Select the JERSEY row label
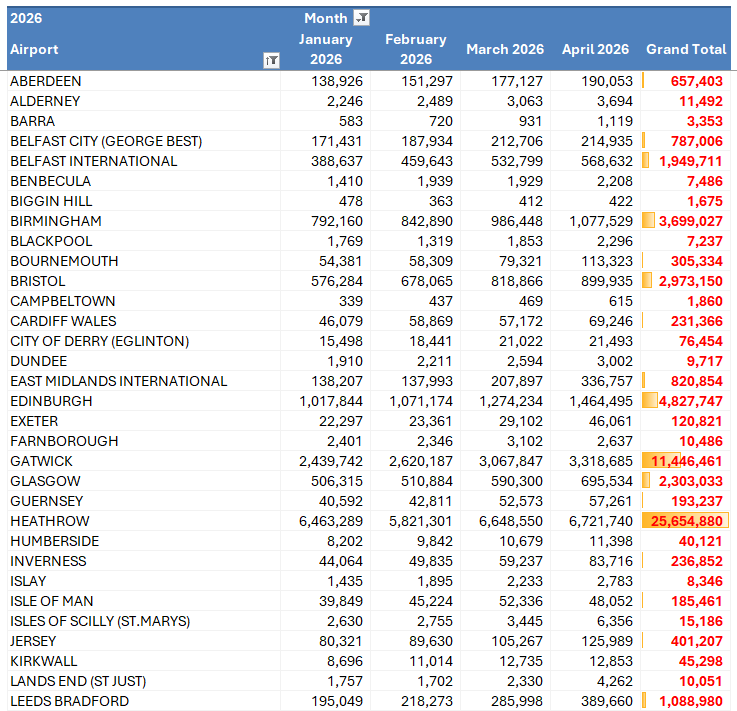737x711 pixels. click(33, 641)
